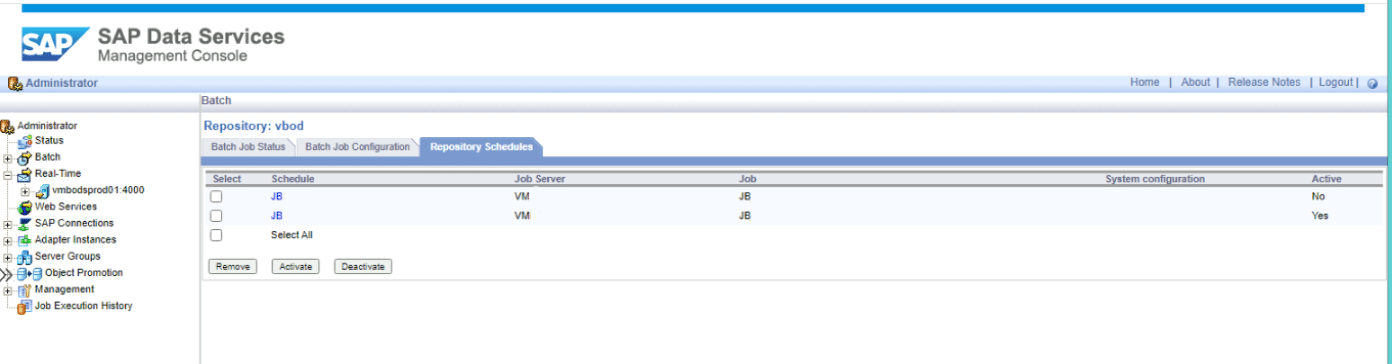Expand the Batch tree node
The height and width of the screenshot is (364, 1392).
(x=8, y=158)
